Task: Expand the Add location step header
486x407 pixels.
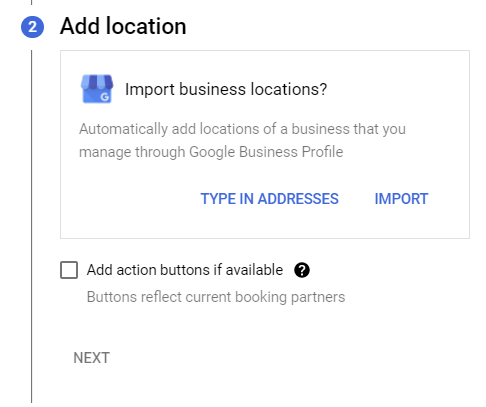Action: (123, 26)
